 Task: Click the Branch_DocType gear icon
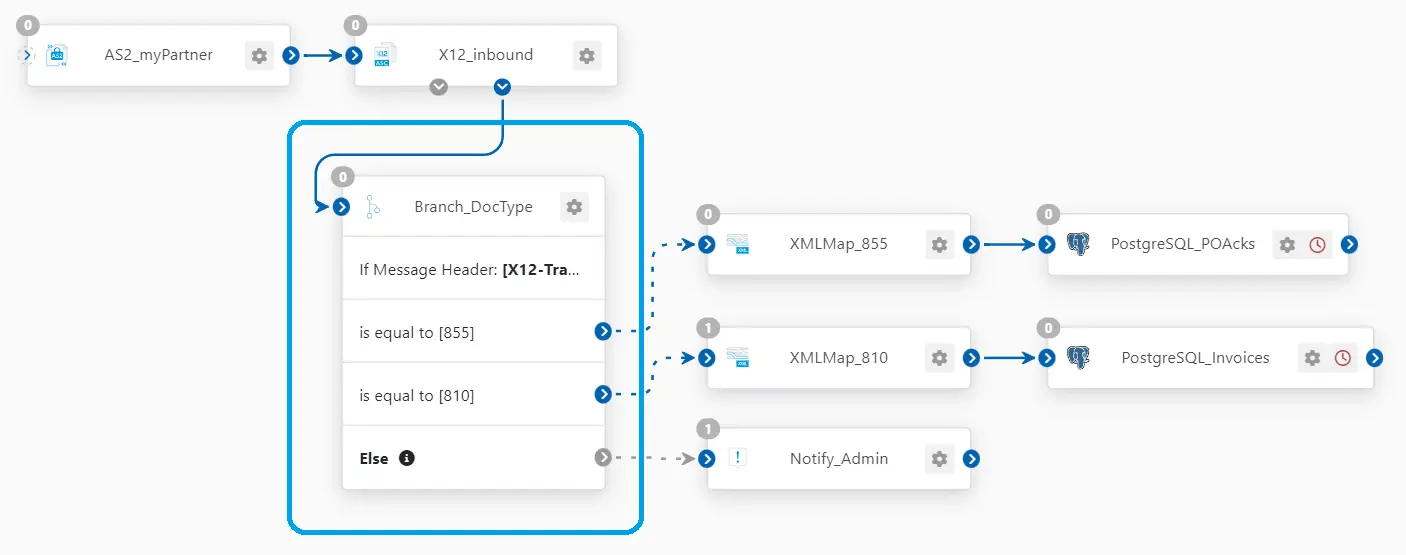point(574,207)
